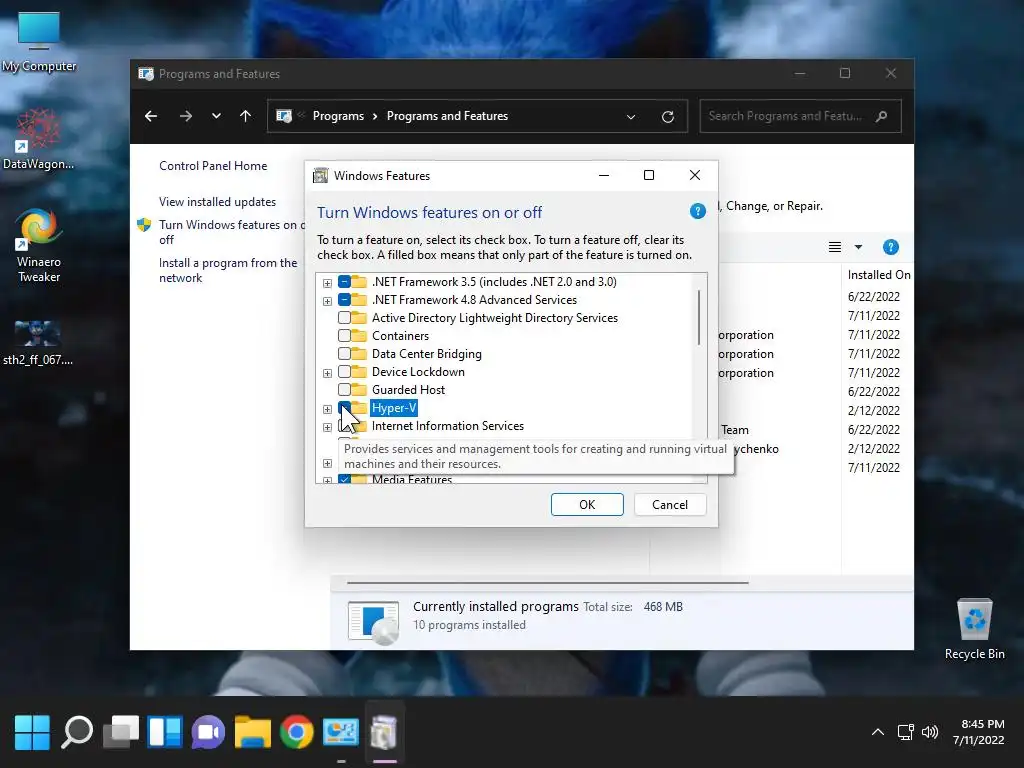
Task: Open volume control tray icon
Action: coord(929,732)
